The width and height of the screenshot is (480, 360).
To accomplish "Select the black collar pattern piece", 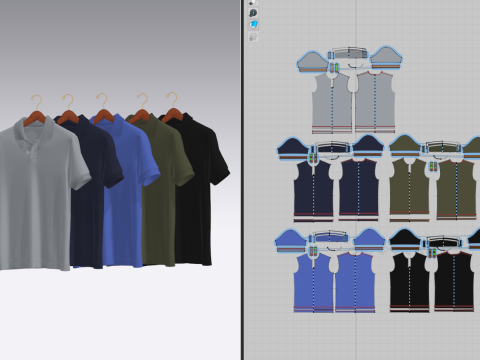I will 443,241.
